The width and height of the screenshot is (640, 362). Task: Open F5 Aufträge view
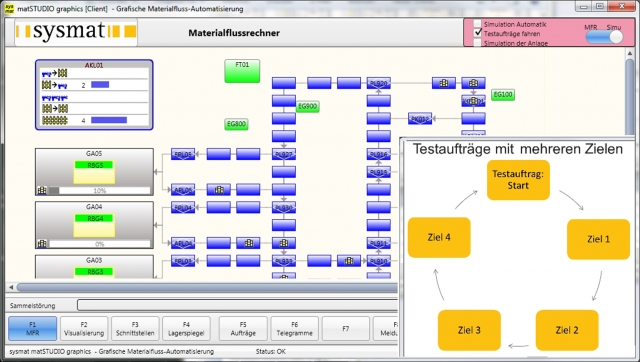tap(243, 329)
